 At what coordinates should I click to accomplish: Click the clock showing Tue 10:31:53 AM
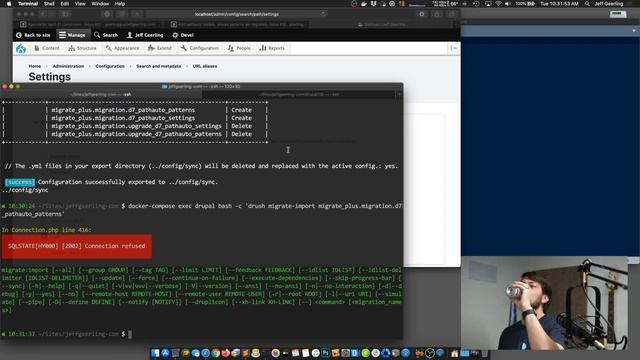[x=559, y=4]
